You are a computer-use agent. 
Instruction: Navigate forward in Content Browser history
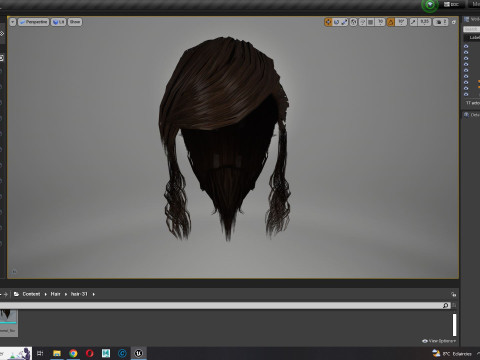[x=6, y=294]
